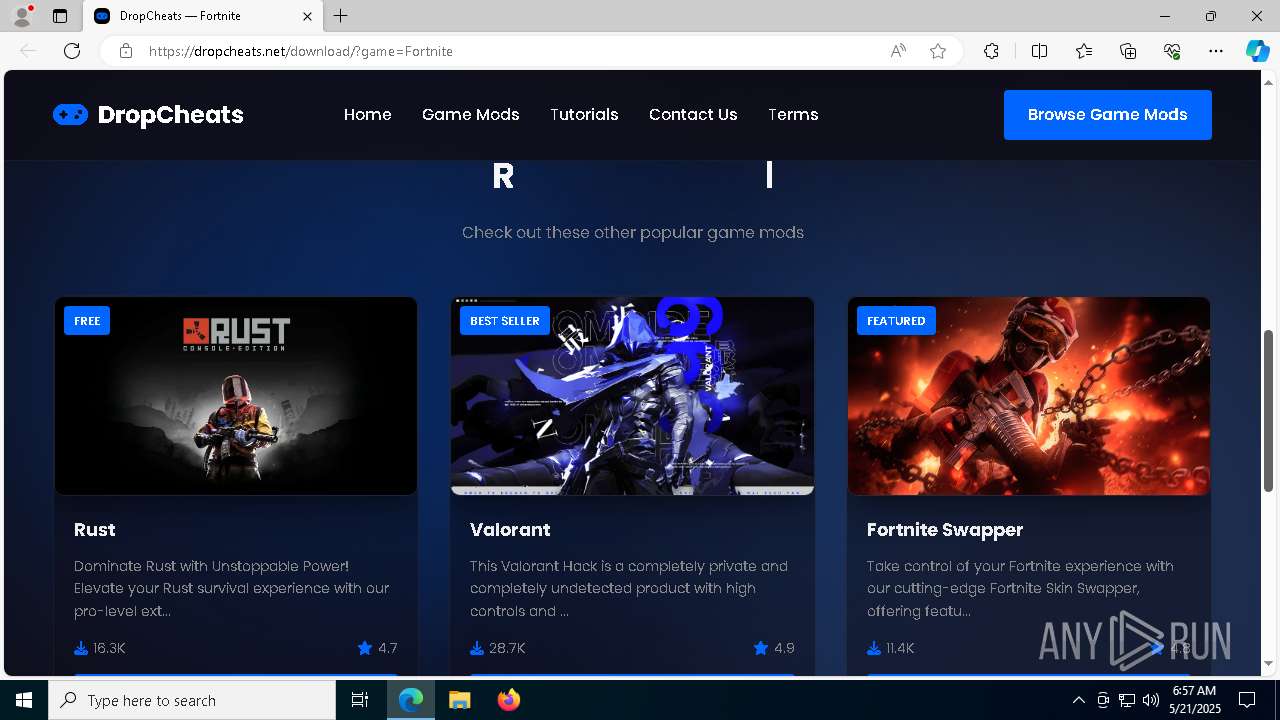The height and width of the screenshot is (720, 1280).
Task: Open the taskbar clock showing 6:57 AM
Action: (1193, 700)
